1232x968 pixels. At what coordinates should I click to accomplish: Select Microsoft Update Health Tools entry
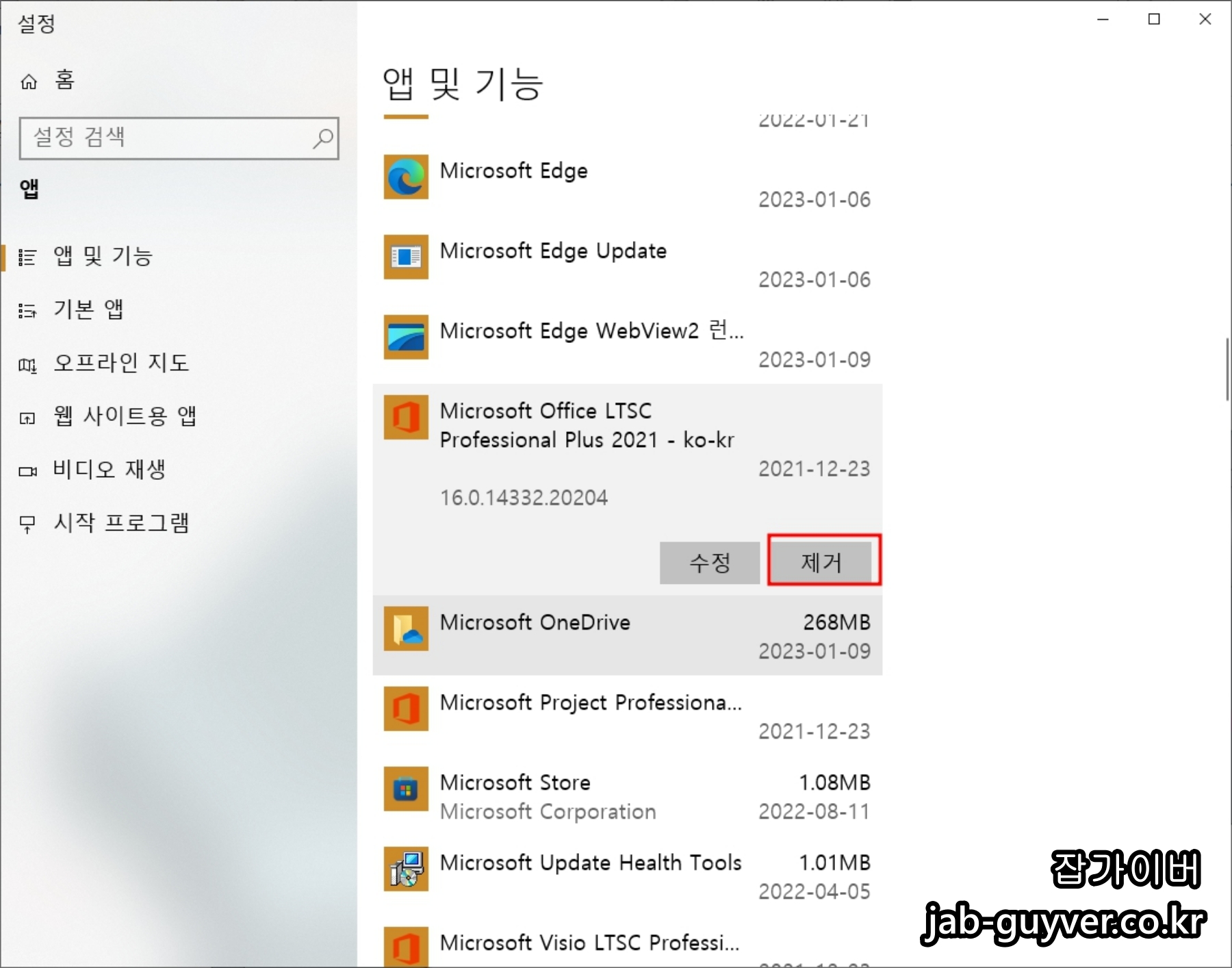628,876
